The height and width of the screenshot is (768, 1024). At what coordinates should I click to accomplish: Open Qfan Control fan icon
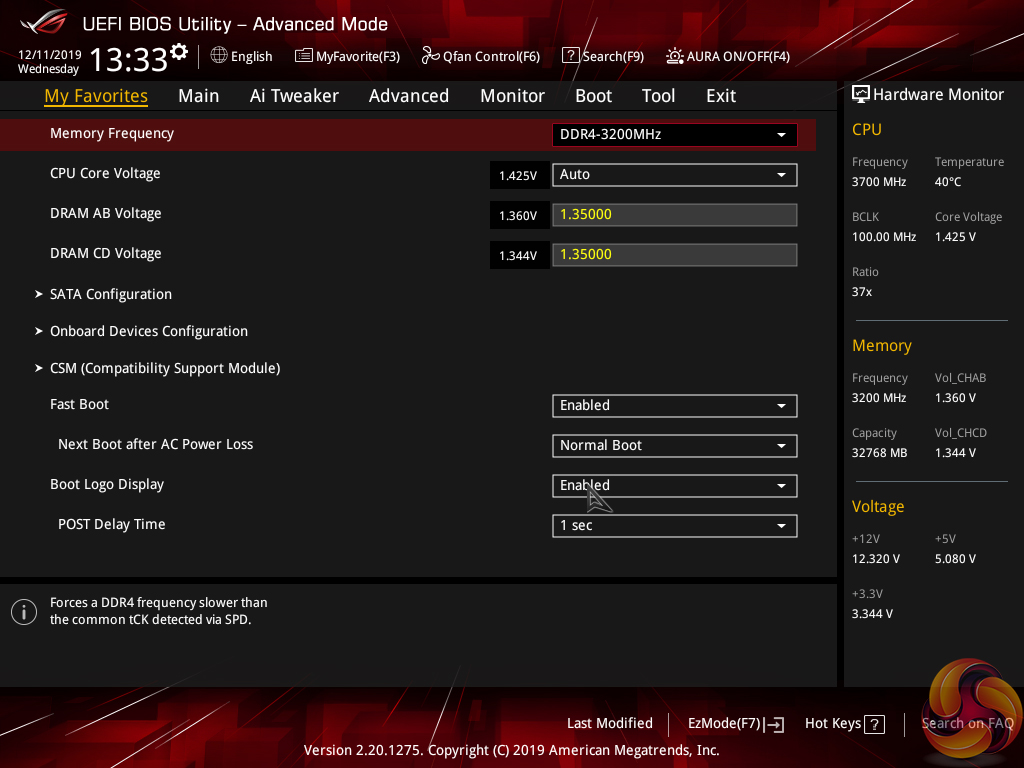[x=431, y=56]
